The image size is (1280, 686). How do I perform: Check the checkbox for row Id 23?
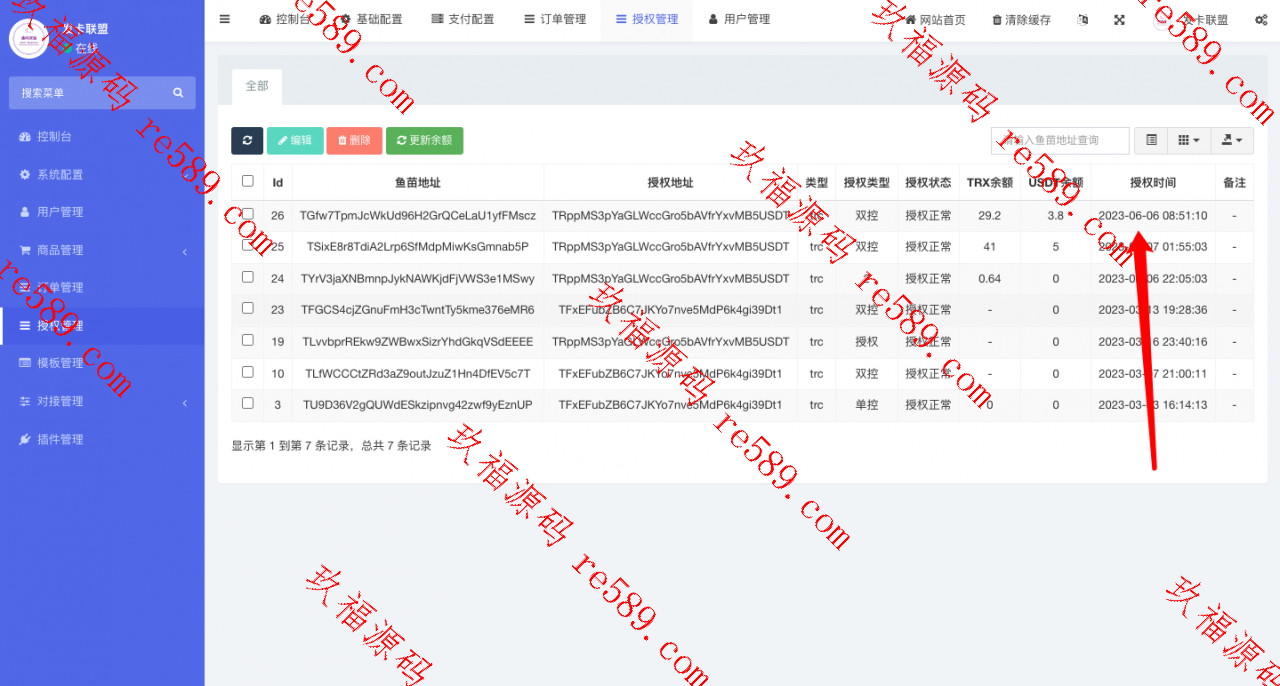pos(248,308)
